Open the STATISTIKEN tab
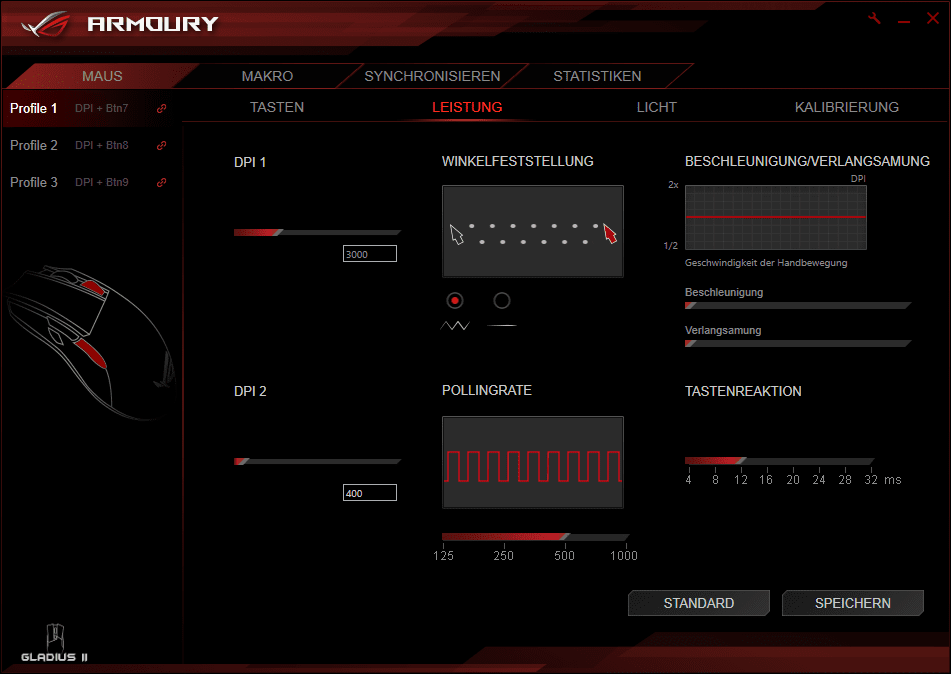The height and width of the screenshot is (674, 951). click(x=597, y=76)
